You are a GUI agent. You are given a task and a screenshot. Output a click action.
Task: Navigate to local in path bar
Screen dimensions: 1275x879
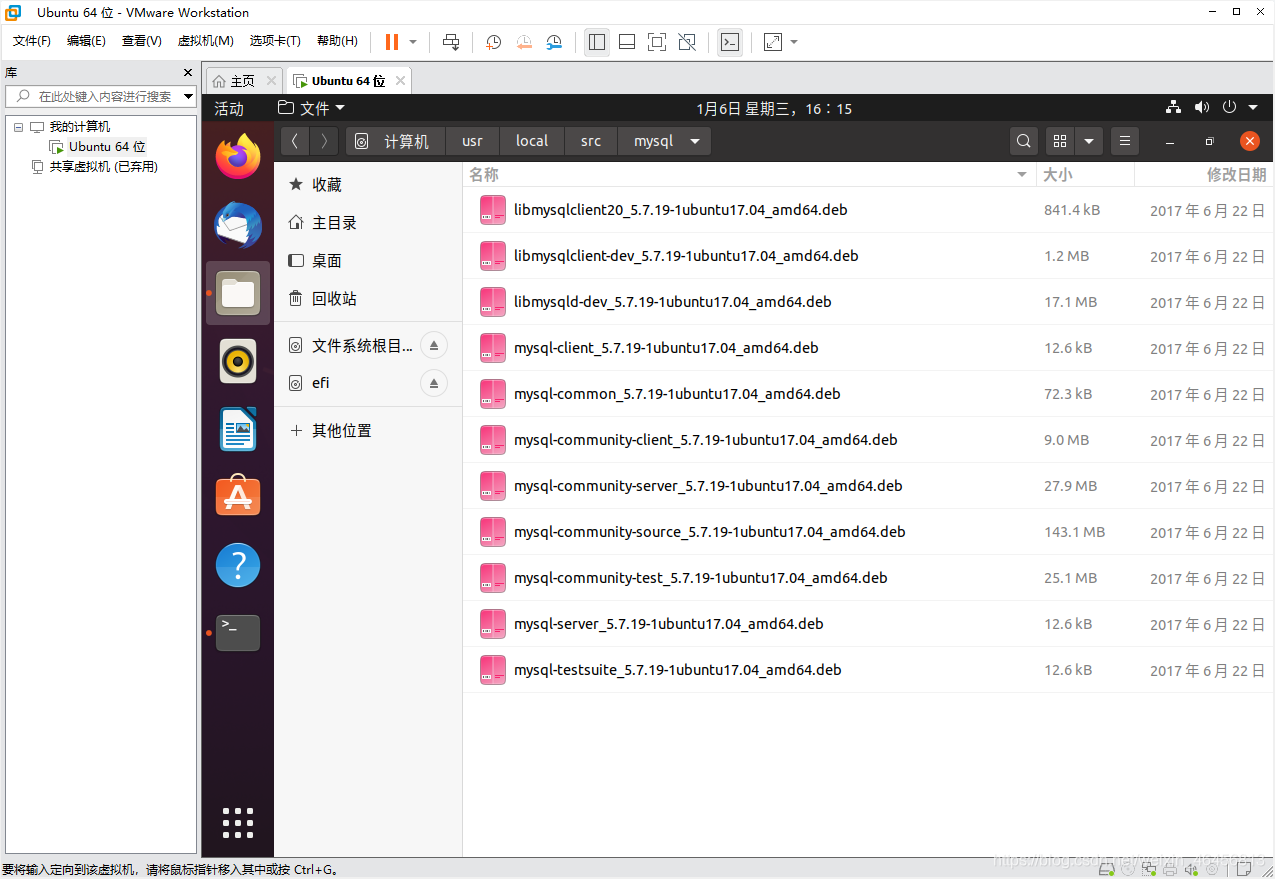(532, 141)
